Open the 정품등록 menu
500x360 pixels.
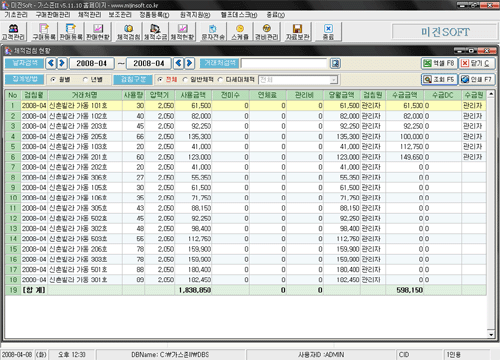pos(154,15)
